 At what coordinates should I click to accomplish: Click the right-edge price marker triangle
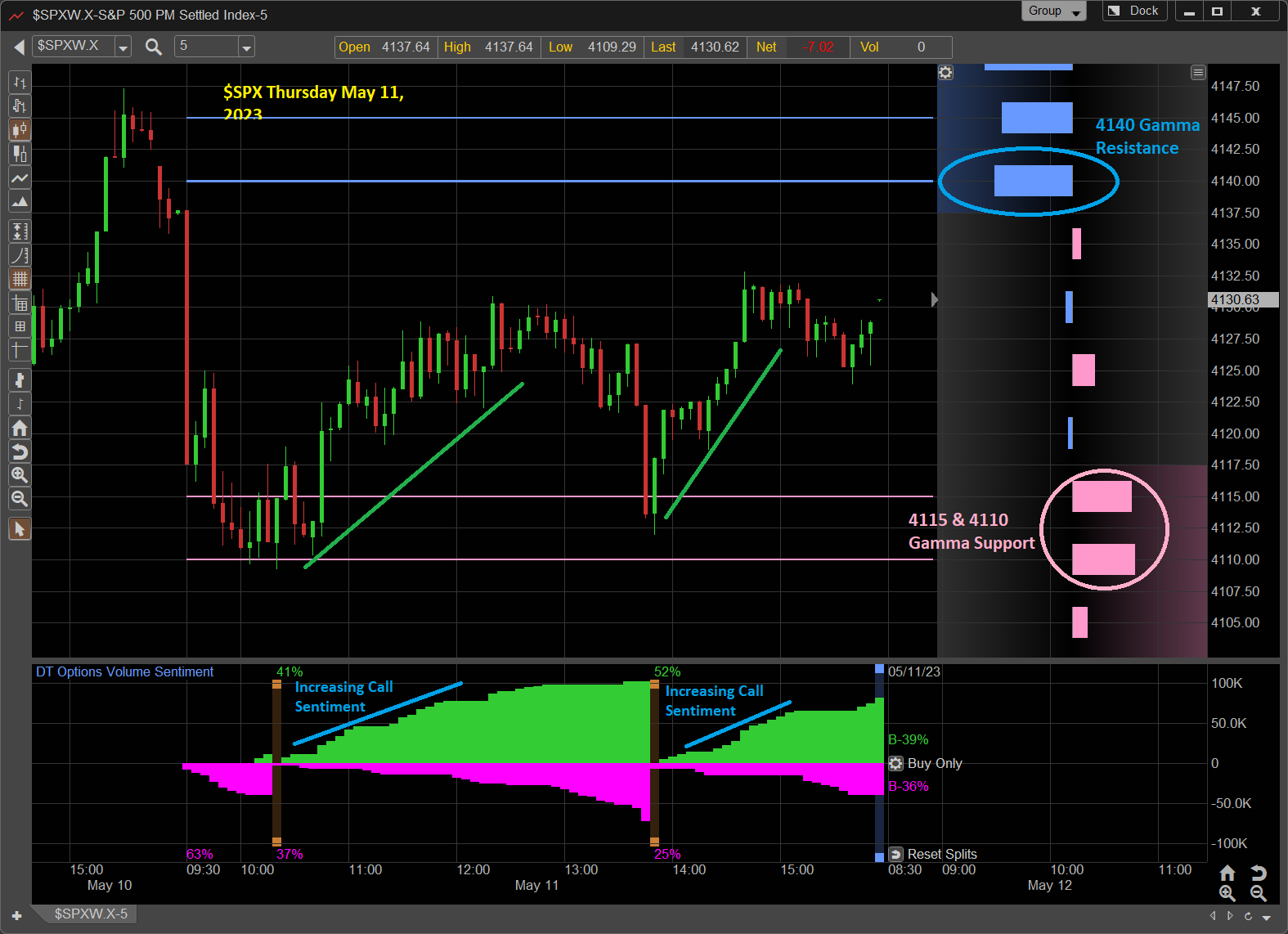(935, 300)
